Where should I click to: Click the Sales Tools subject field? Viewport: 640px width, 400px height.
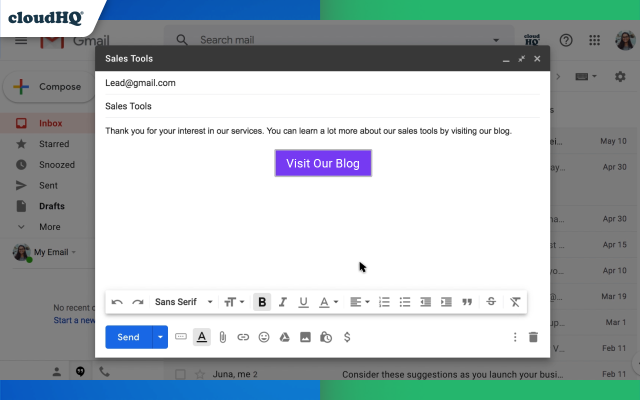[322, 106]
